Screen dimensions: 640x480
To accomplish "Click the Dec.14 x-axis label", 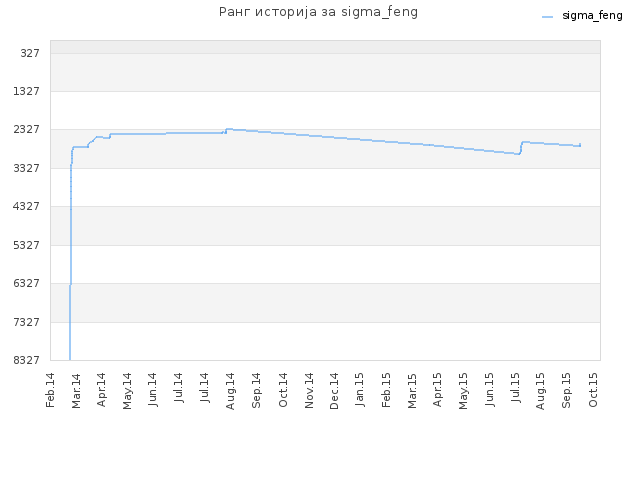I will pos(334,391).
